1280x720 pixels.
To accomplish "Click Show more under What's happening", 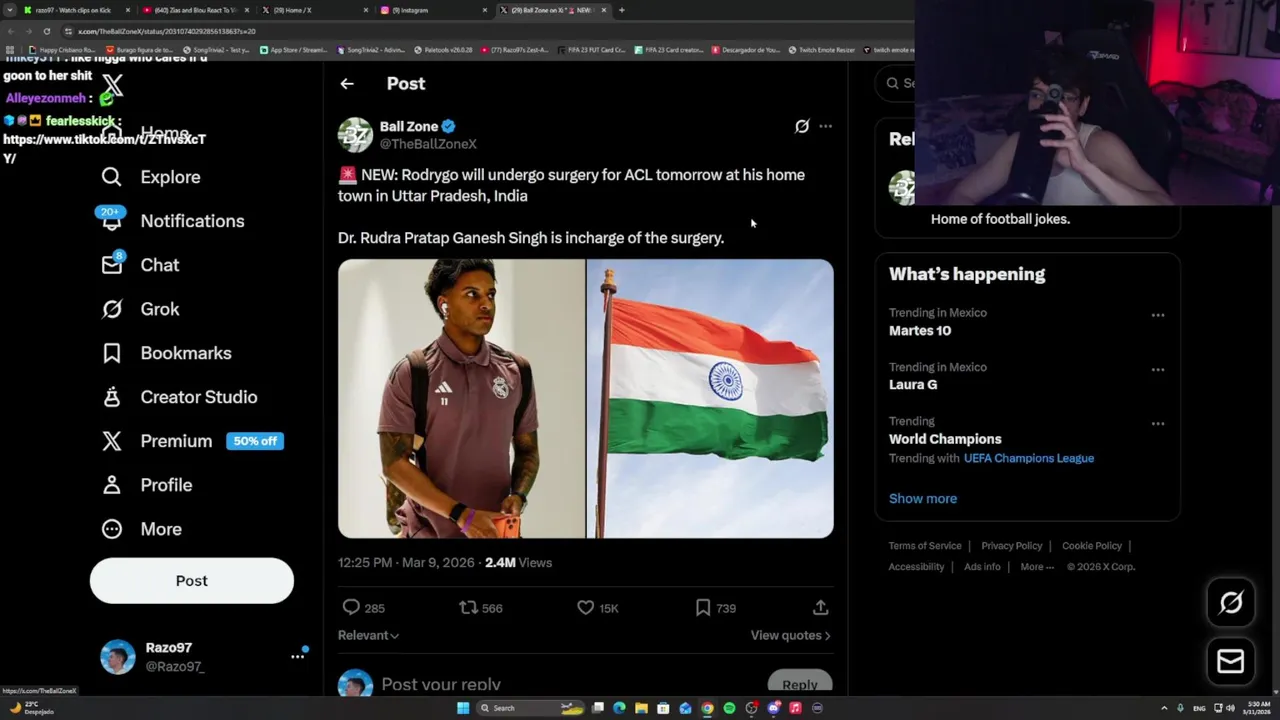I will (923, 498).
